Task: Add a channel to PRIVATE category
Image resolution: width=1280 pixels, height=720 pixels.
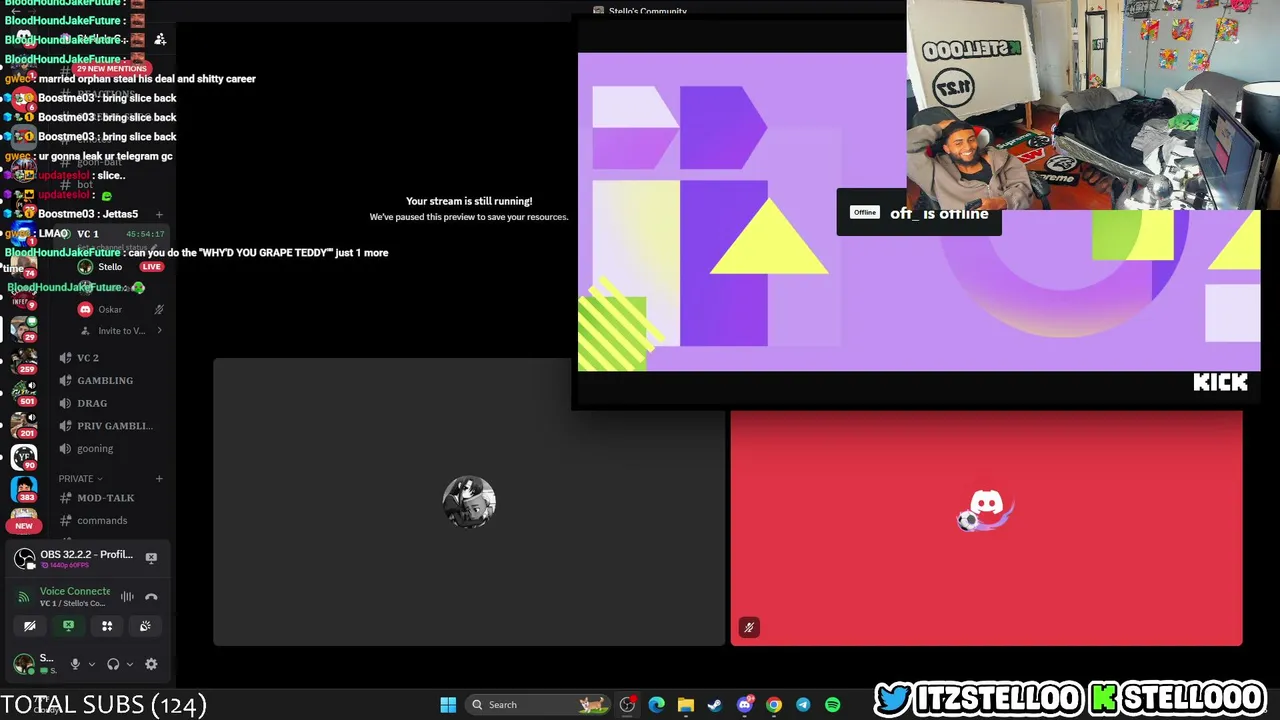Action: click(x=158, y=479)
